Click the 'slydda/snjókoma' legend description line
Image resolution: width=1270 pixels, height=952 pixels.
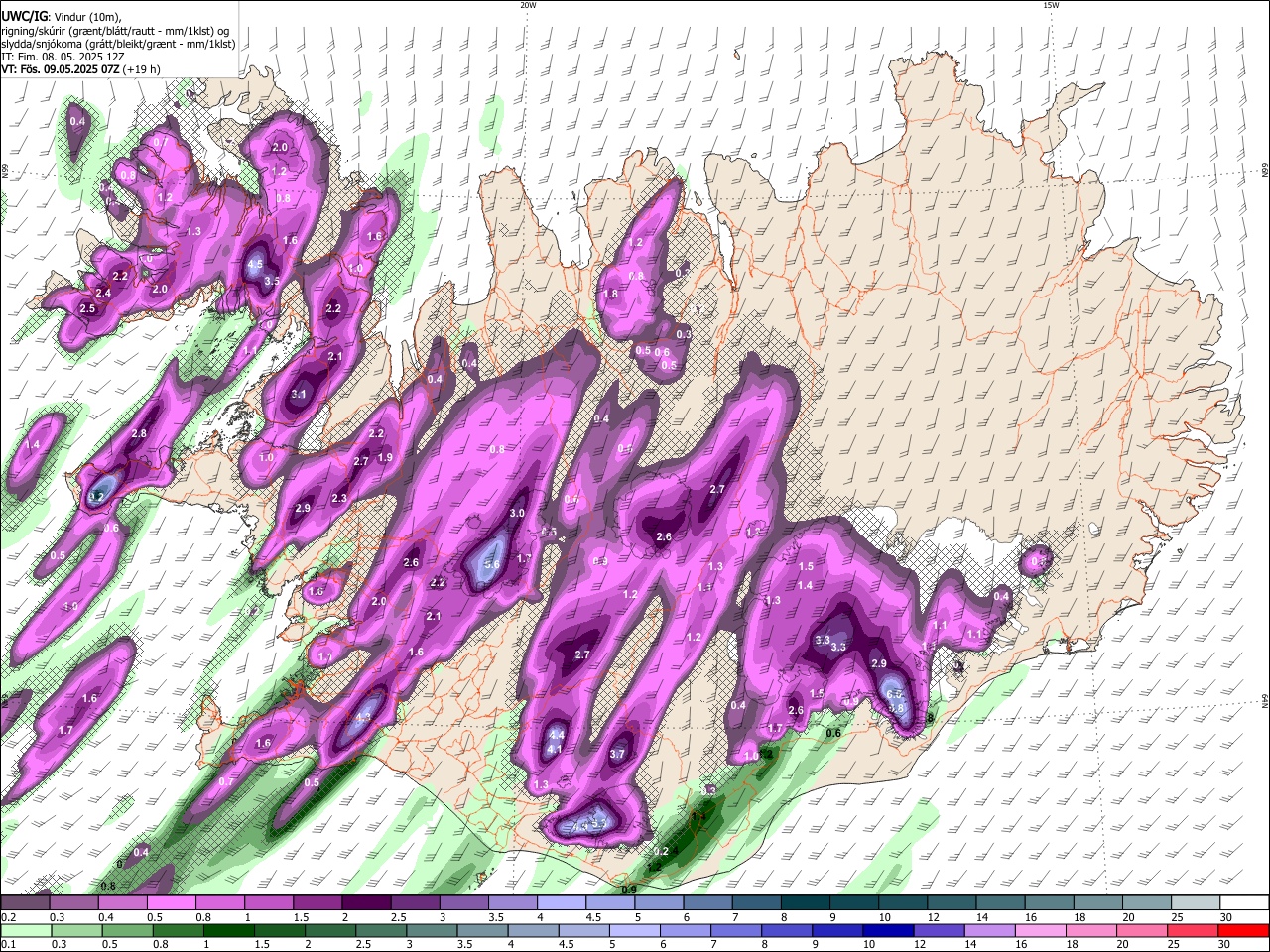118,44
